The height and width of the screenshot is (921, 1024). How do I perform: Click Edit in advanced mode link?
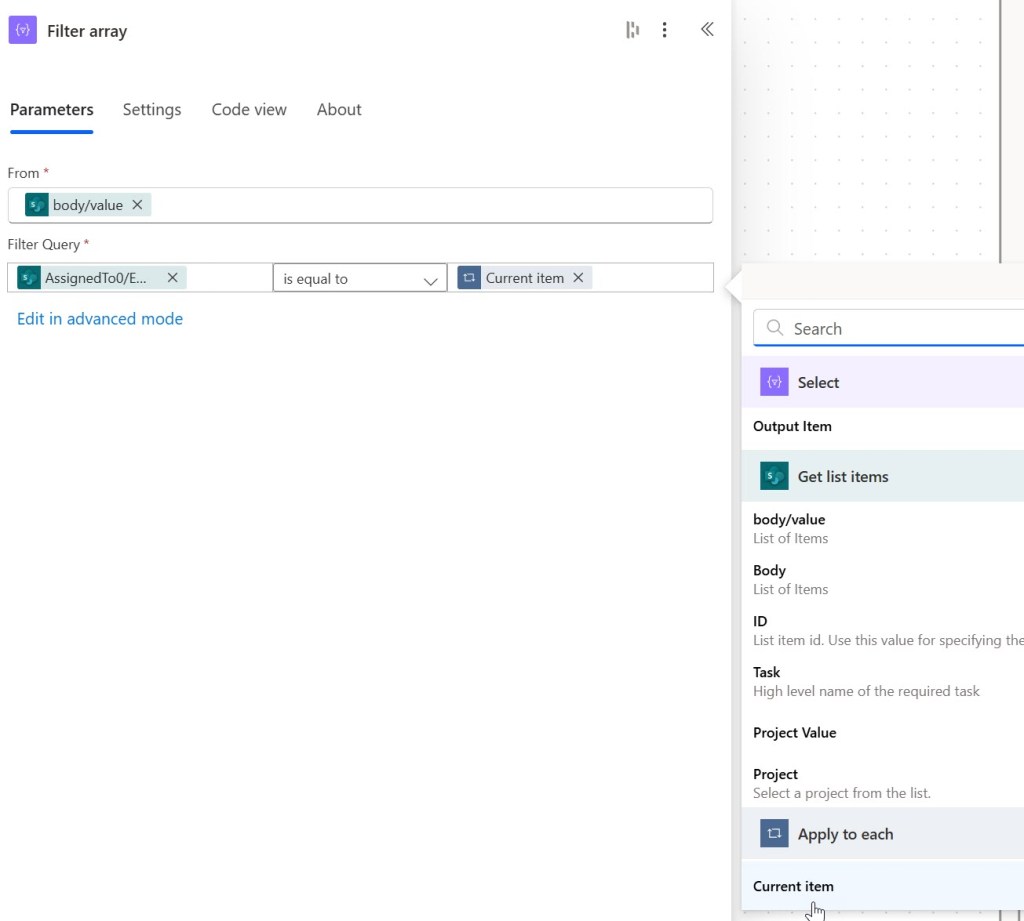pos(100,319)
